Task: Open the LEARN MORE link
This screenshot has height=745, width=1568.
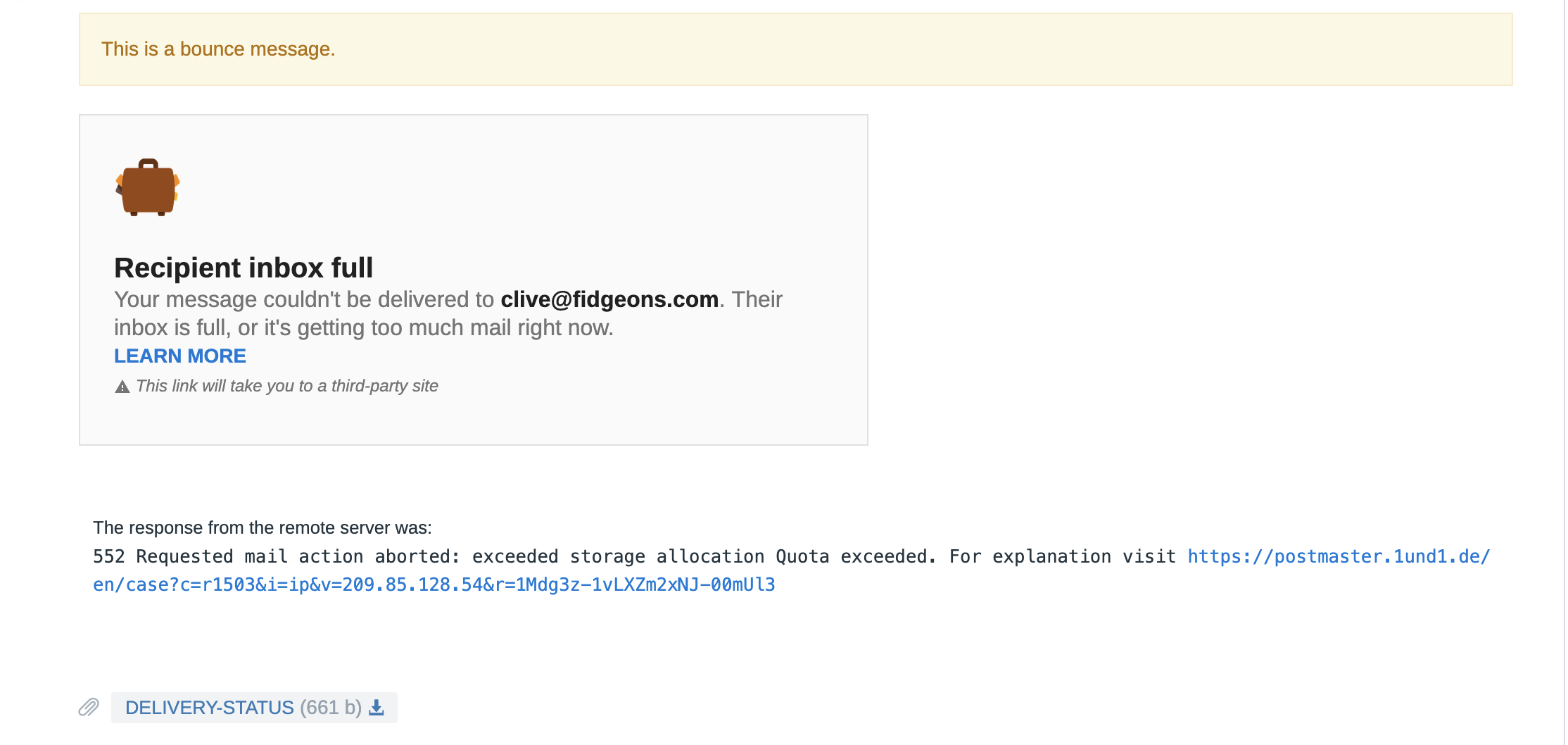Action: [180, 356]
